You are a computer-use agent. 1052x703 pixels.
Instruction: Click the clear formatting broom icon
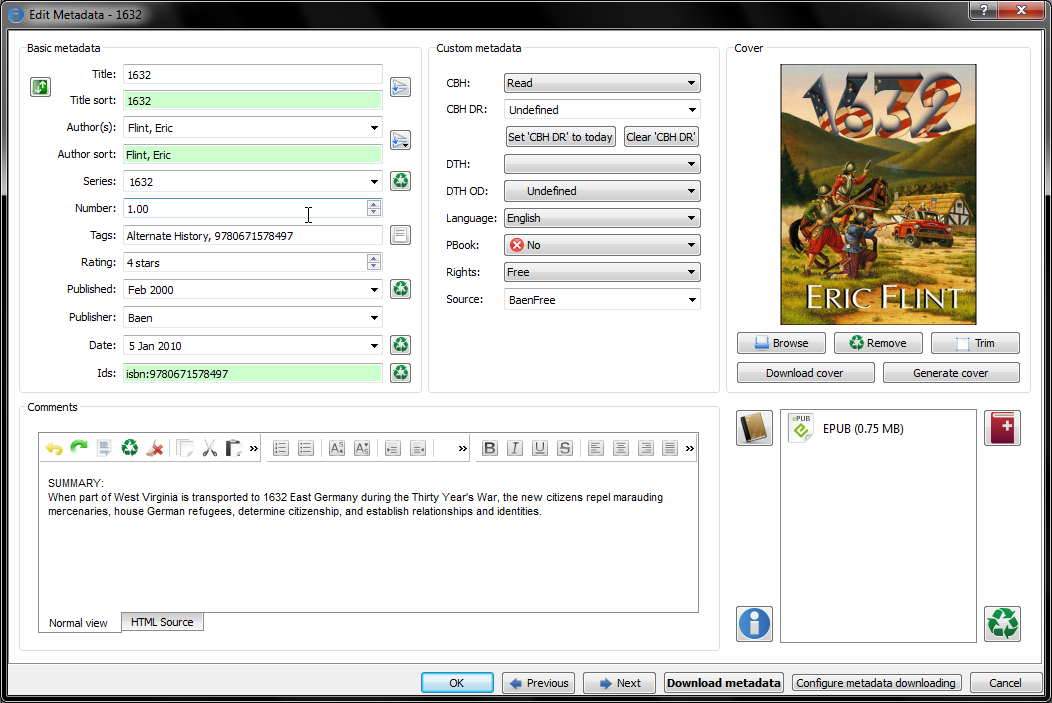(x=155, y=448)
